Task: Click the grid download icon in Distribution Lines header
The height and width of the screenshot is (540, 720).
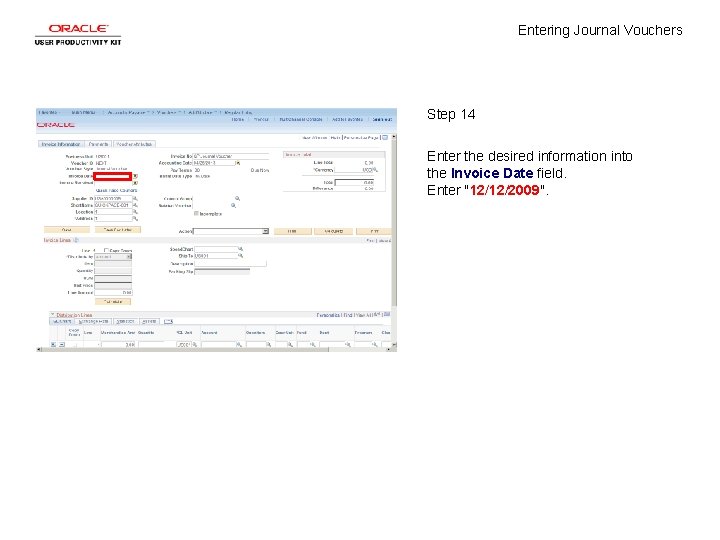Action: pos(387,315)
